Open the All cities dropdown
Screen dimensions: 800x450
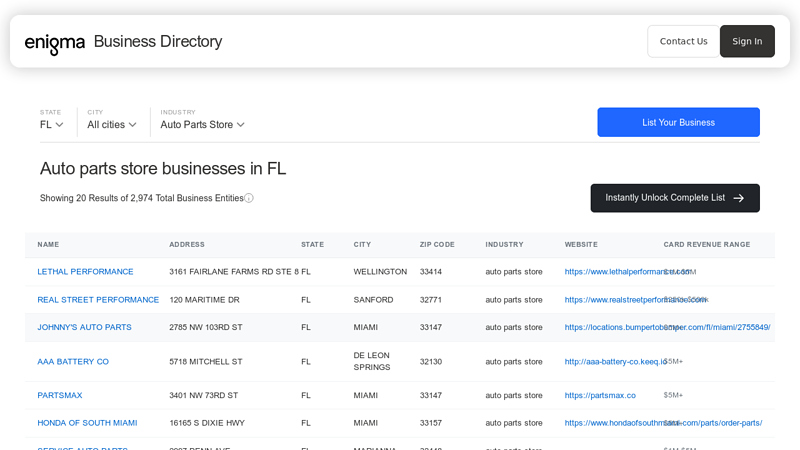click(112, 124)
